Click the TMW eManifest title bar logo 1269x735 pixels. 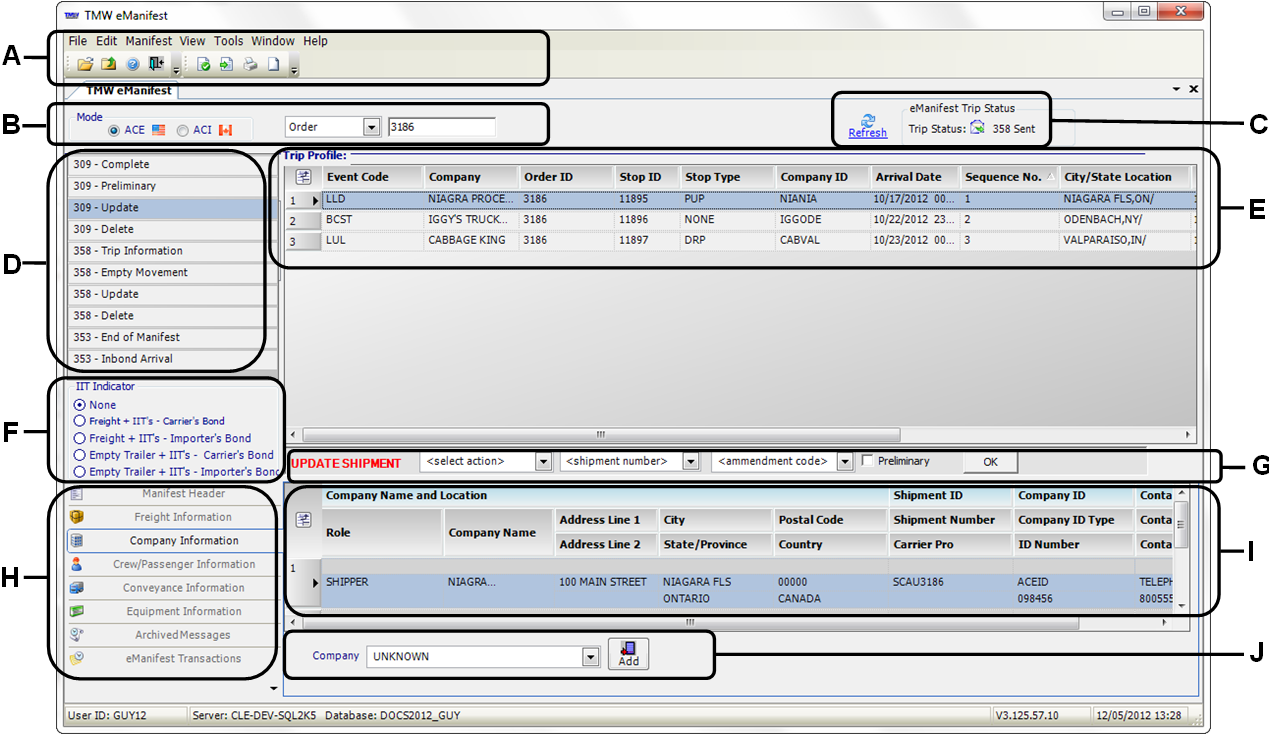71,15
